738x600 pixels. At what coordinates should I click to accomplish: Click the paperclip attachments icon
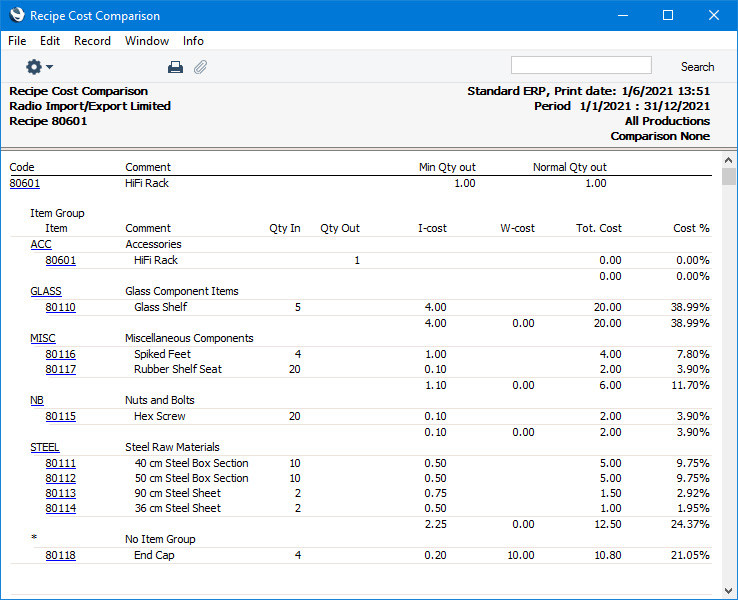click(x=200, y=67)
